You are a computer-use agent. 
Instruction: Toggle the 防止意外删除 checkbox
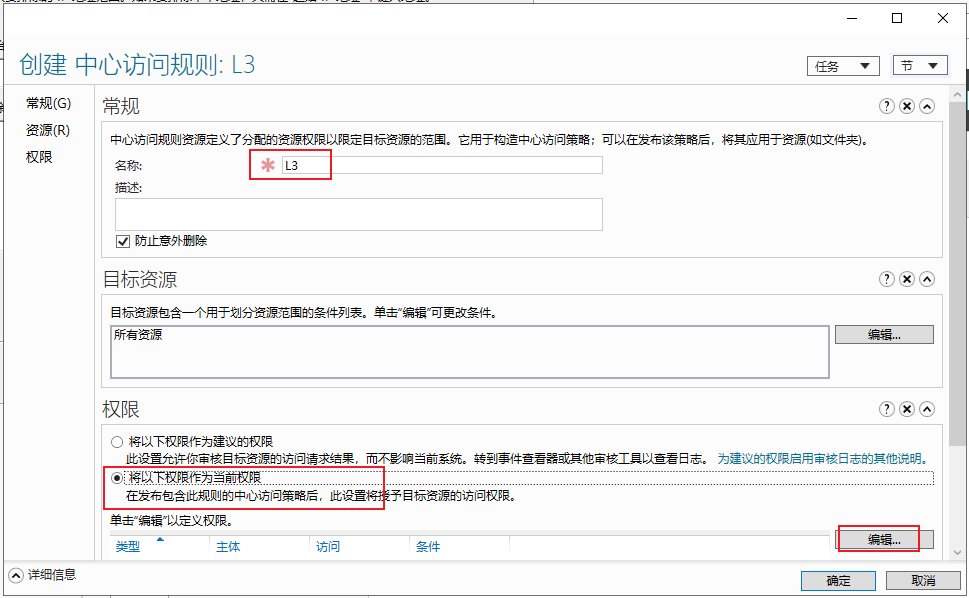click(123, 241)
